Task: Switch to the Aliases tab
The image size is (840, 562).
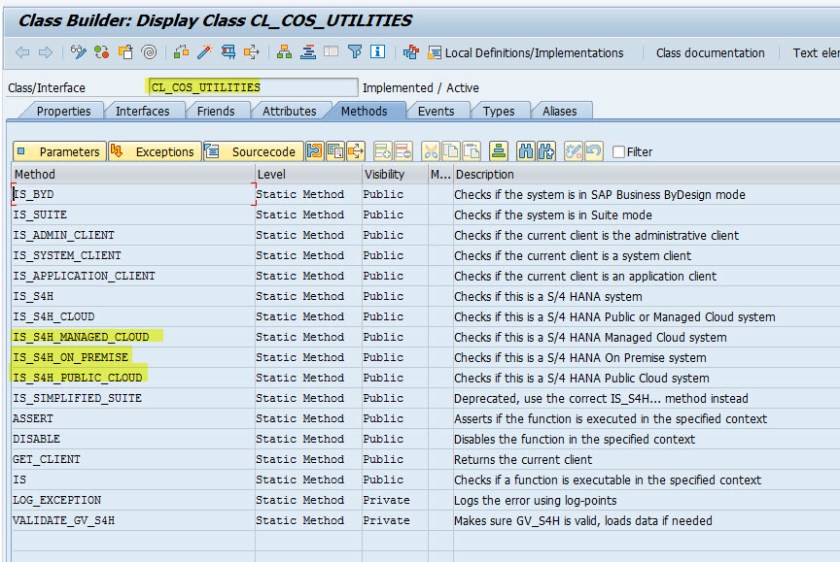Action: 559,111
